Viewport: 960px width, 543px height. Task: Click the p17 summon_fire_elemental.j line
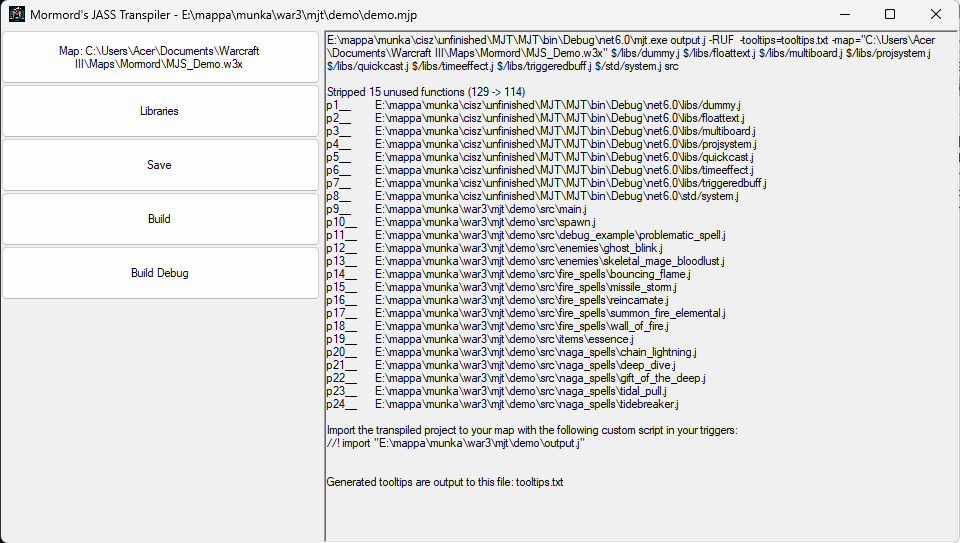pos(526,313)
